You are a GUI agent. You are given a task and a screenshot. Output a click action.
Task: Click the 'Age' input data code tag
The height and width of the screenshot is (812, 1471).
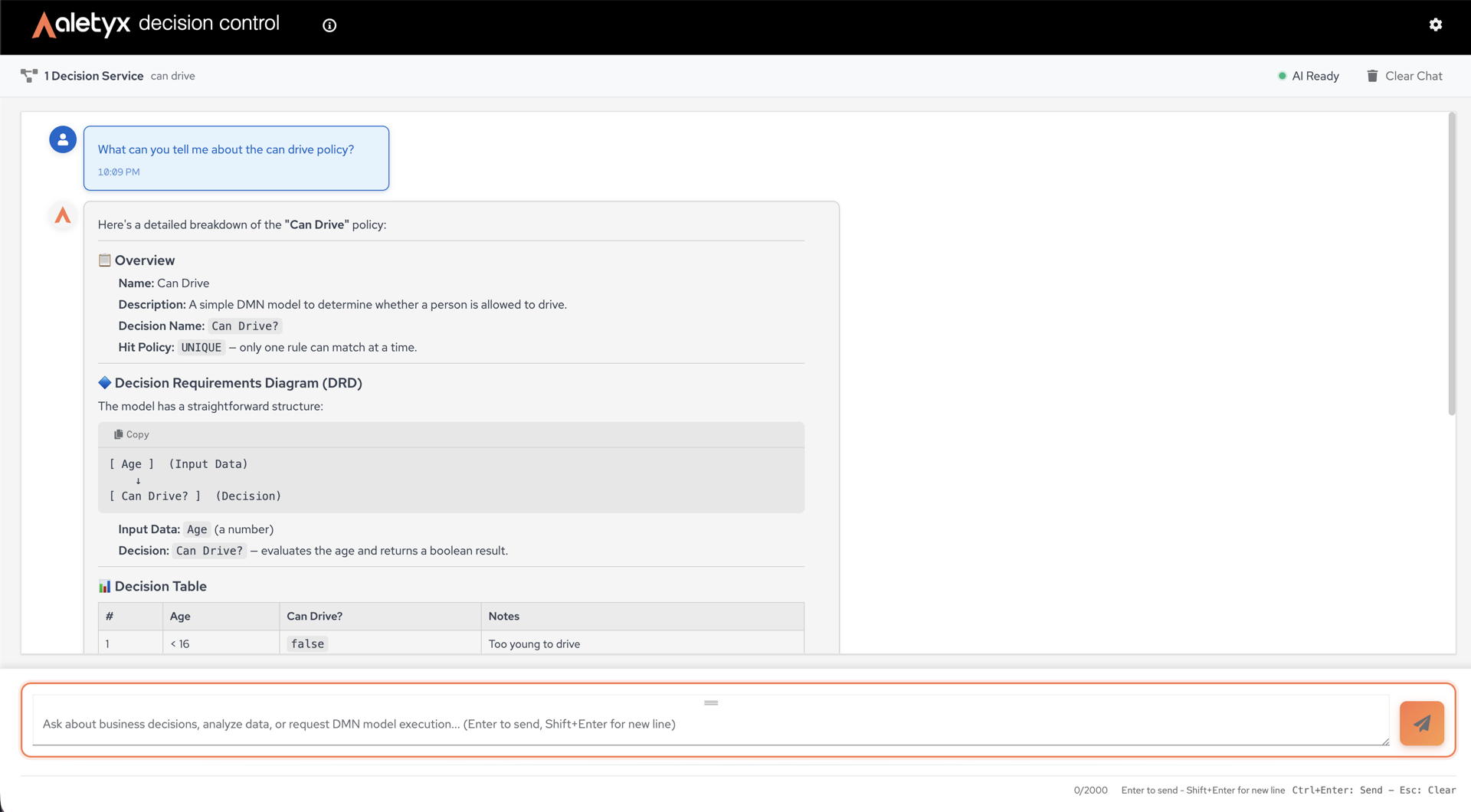(197, 529)
